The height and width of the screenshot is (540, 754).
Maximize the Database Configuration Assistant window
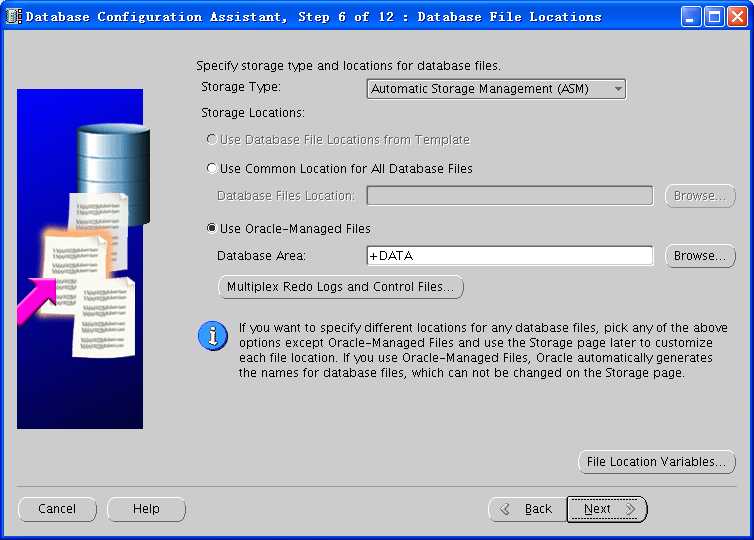pyautogui.click(x=714, y=17)
